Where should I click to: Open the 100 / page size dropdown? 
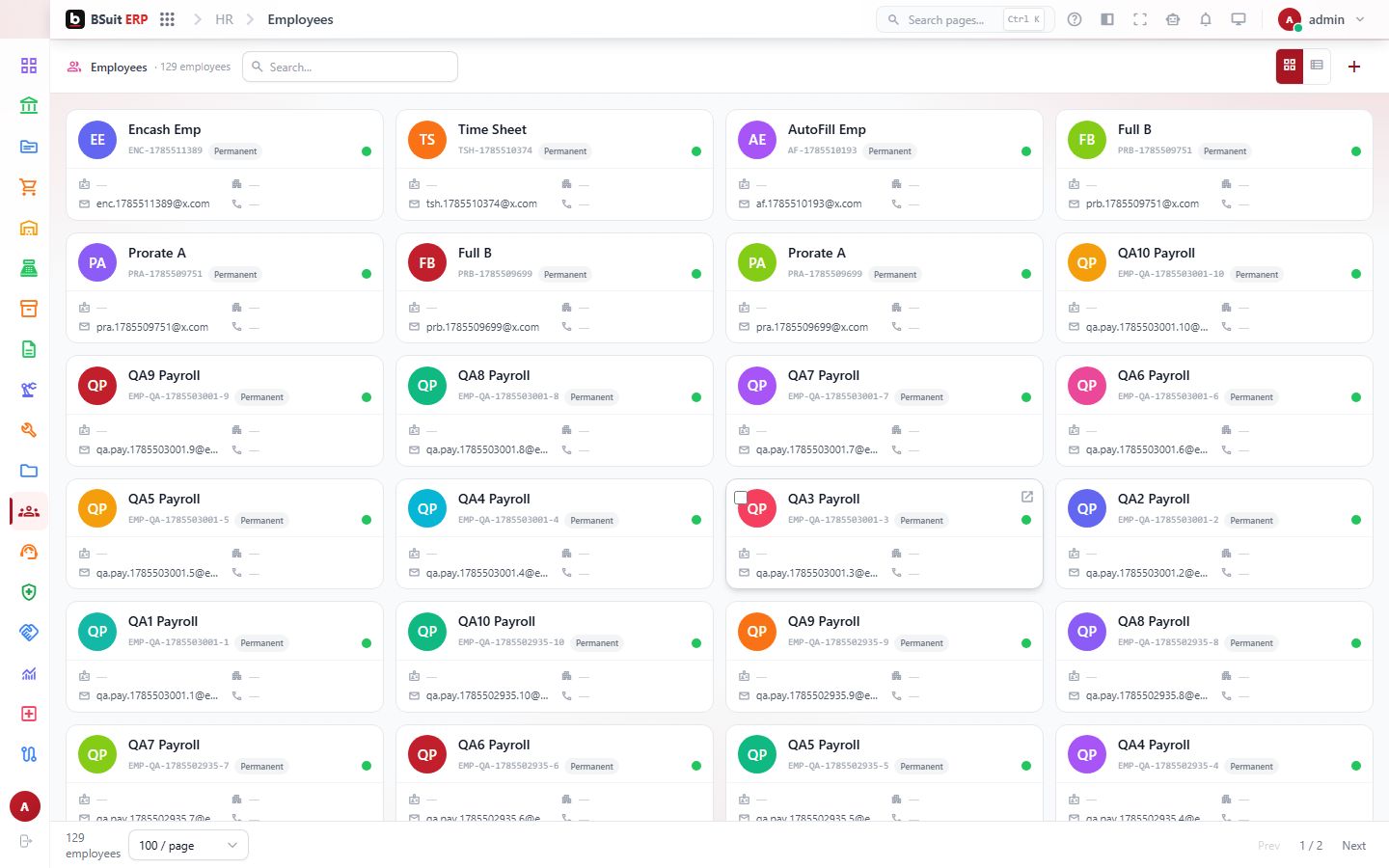point(188,845)
